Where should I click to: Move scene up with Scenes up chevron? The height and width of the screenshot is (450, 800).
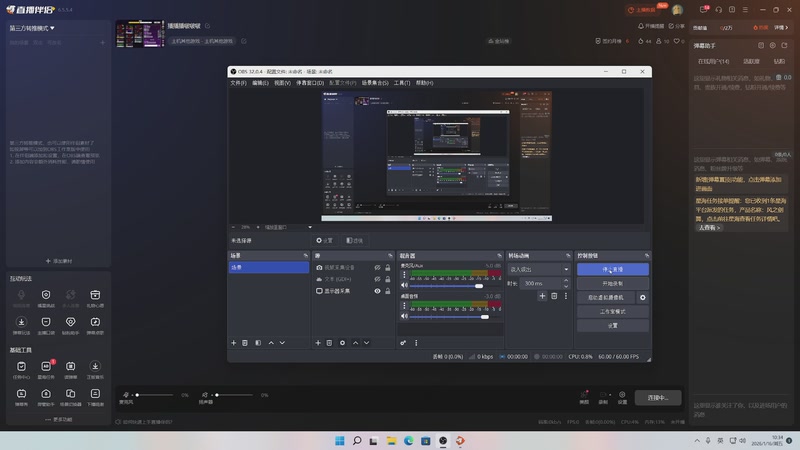tap(271, 343)
